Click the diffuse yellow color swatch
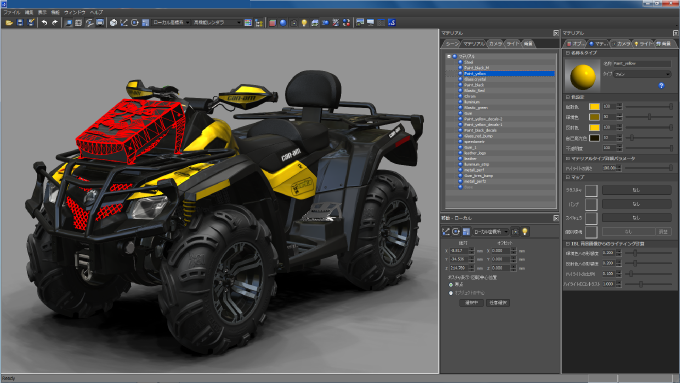 tap(594, 107)
